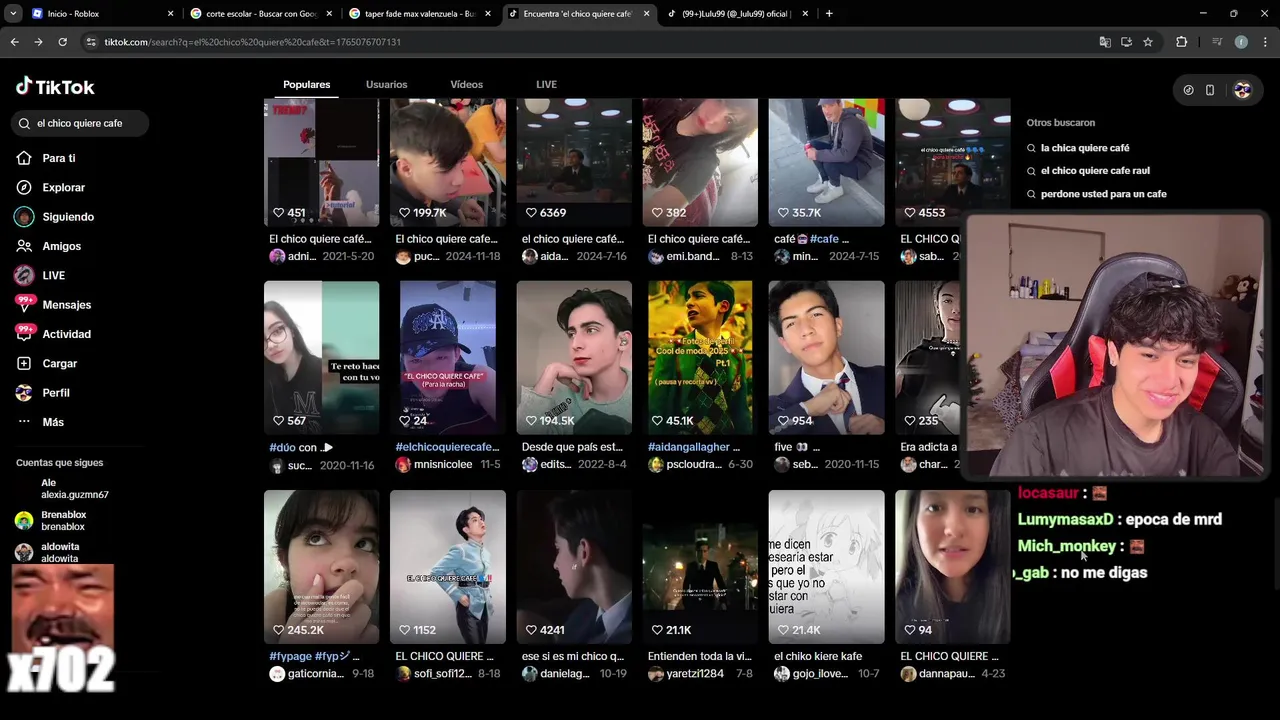
Task: Open suggested search 'la chica quiere café'
Action: tap(1085, 148)
